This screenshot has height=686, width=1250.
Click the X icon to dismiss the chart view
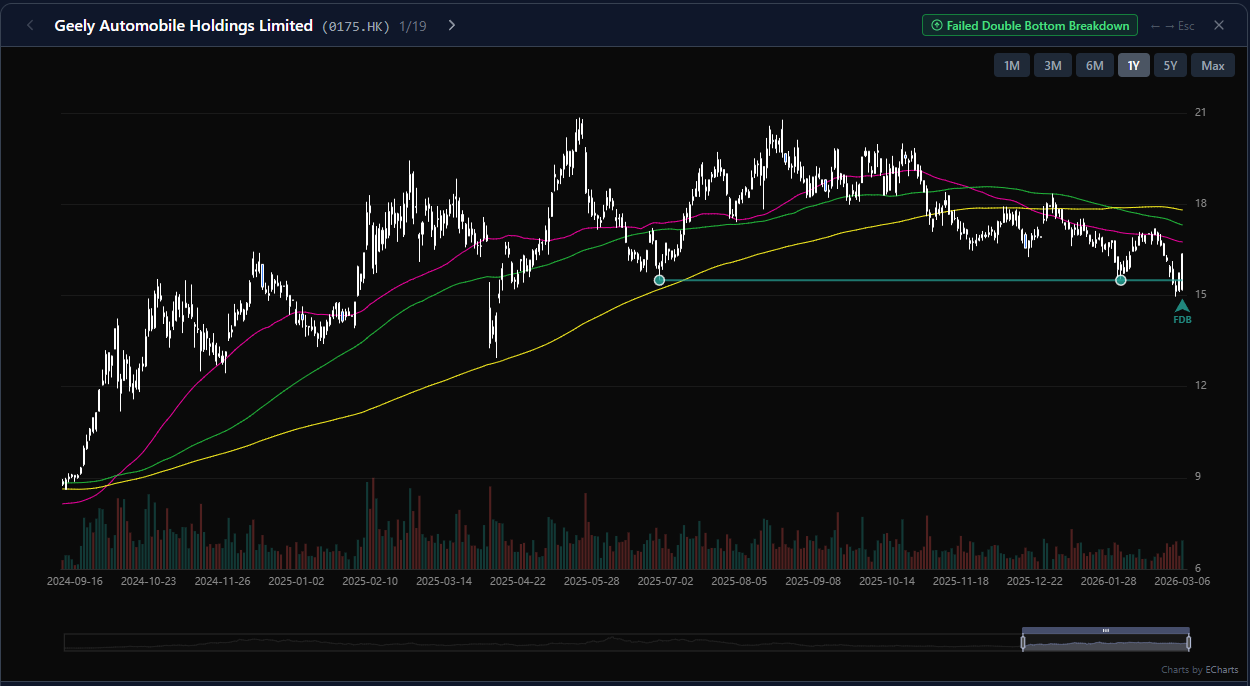1219,25
